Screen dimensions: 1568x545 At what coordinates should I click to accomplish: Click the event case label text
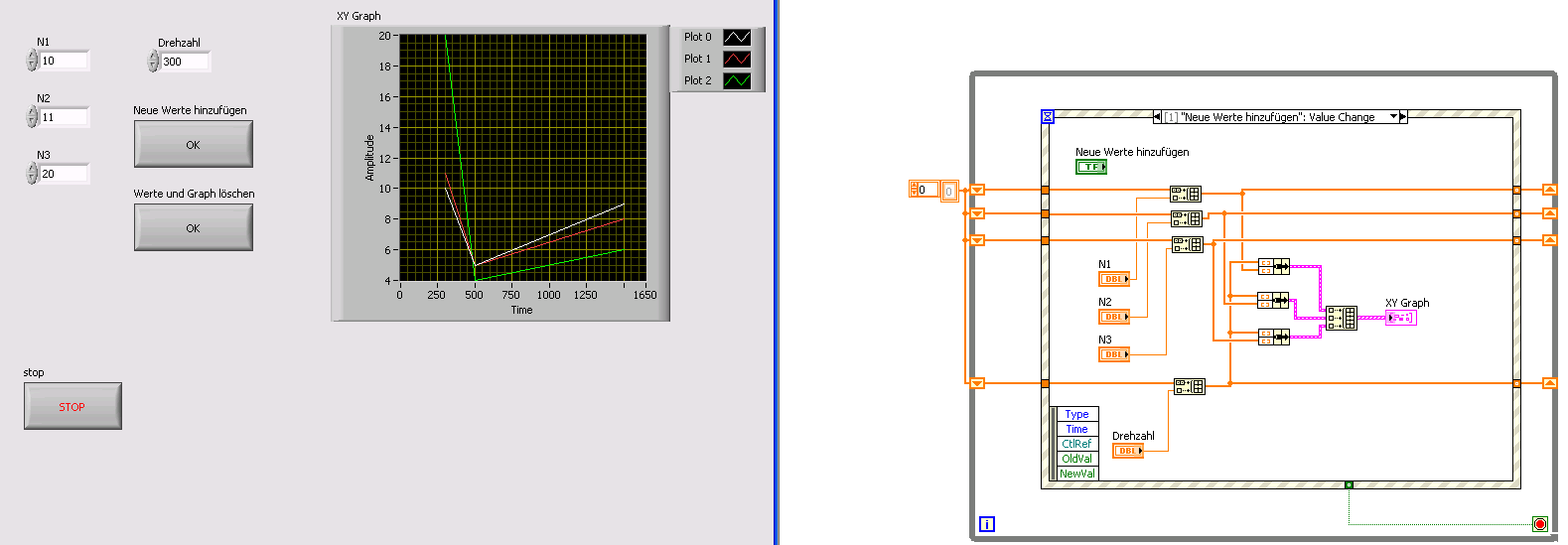point(1269,117)
